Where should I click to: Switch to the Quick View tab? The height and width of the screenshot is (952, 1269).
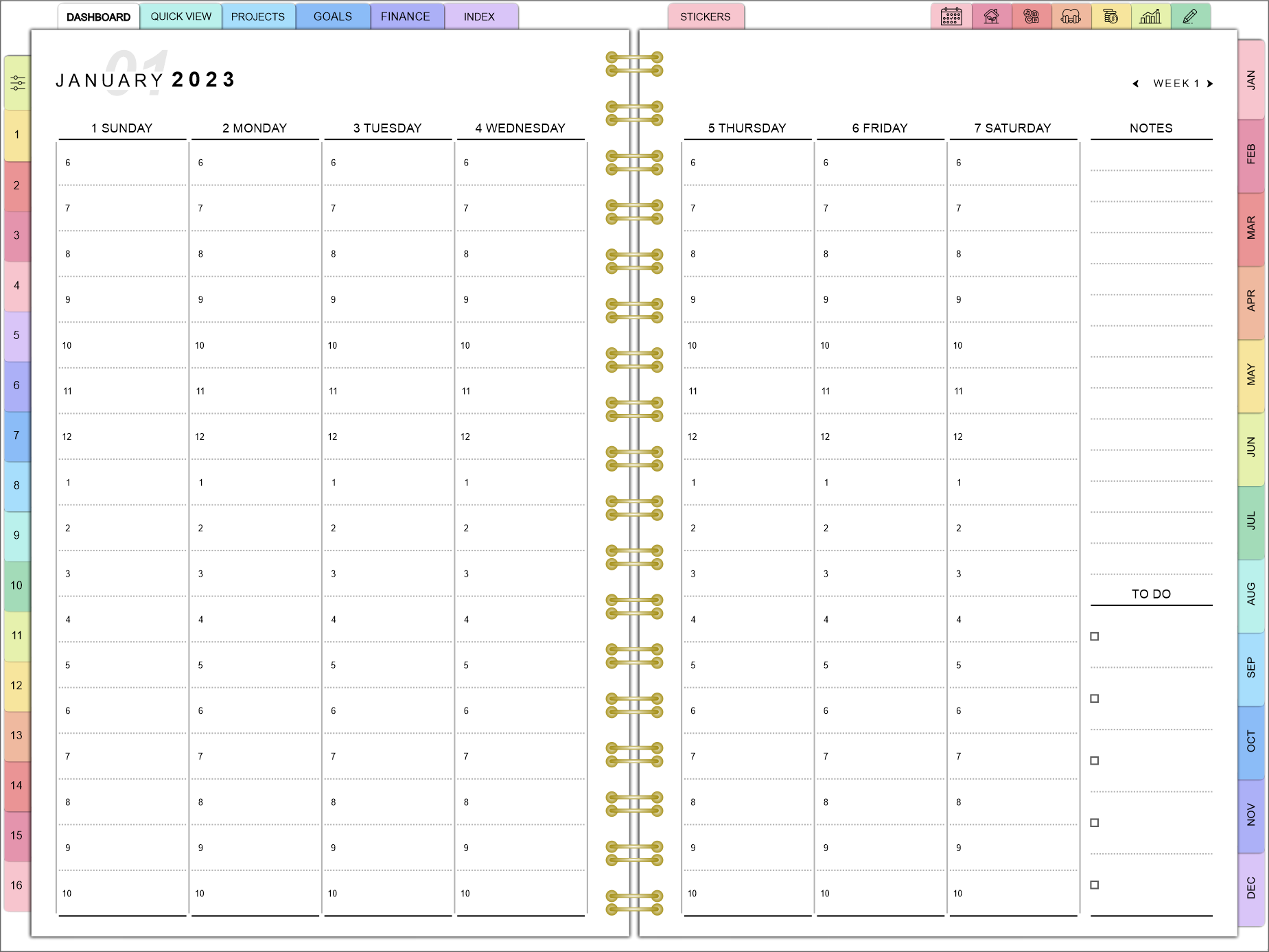tap(181, 16)
